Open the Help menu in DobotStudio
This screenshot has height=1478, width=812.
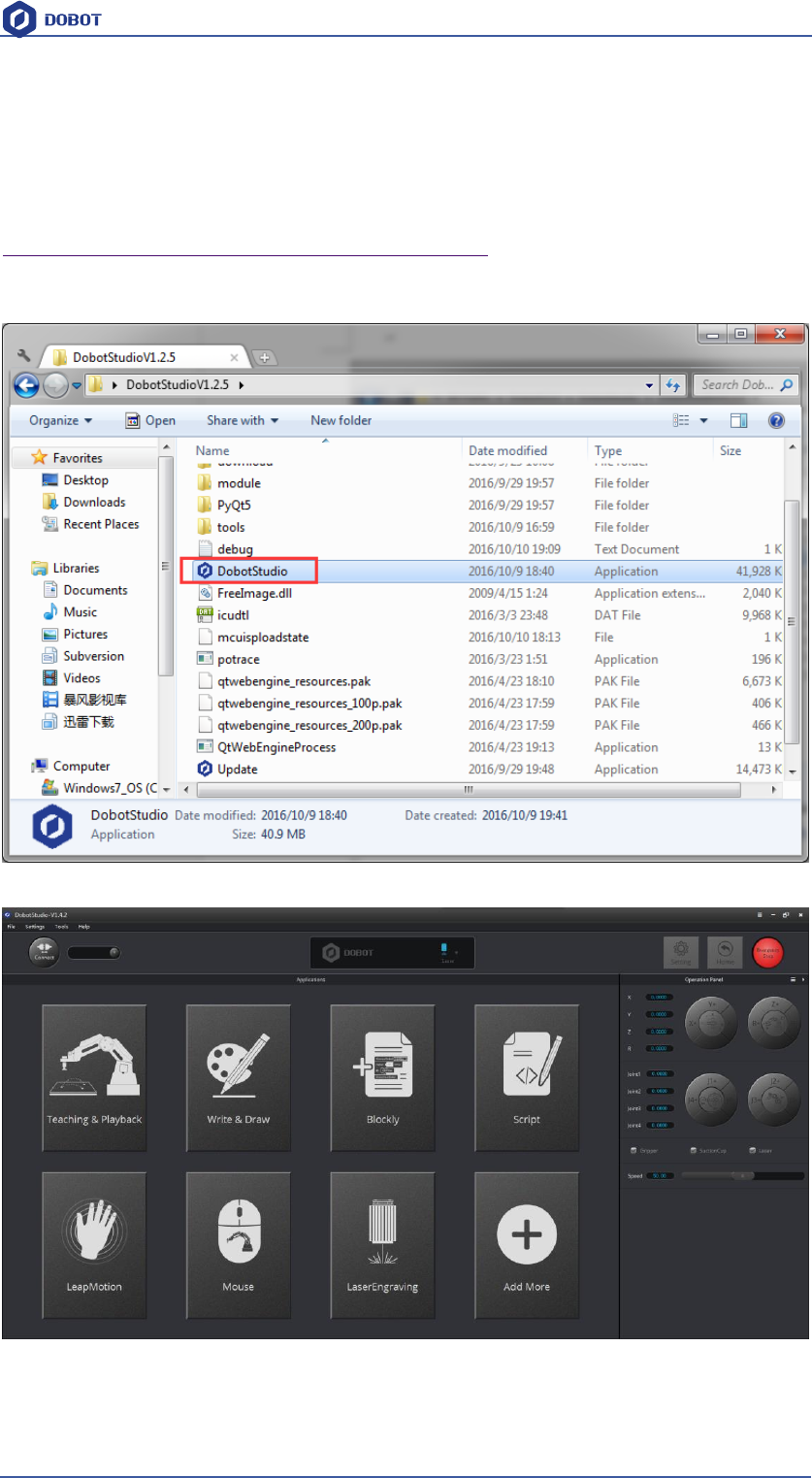point(84,927)
